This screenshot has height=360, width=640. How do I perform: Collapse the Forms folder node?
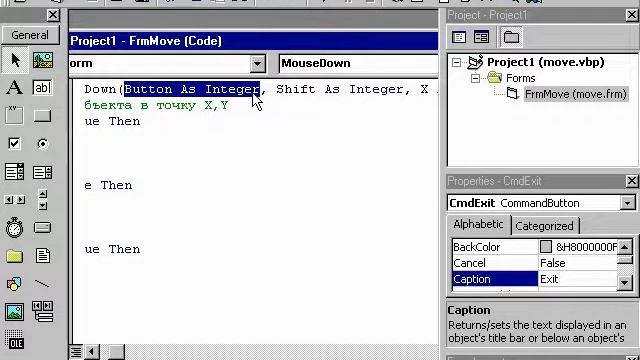coord(475,78)
